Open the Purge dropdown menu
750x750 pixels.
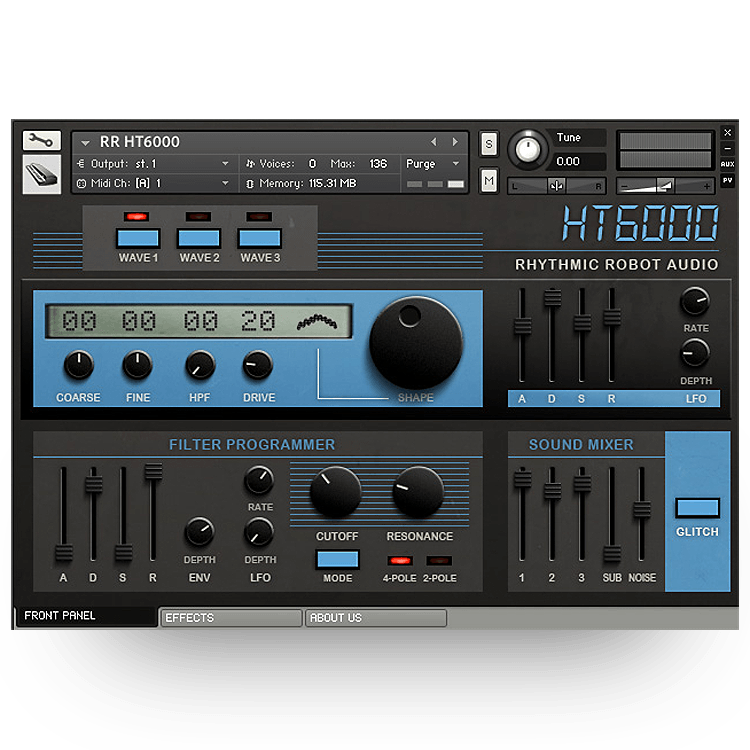(x=433, y=164)
